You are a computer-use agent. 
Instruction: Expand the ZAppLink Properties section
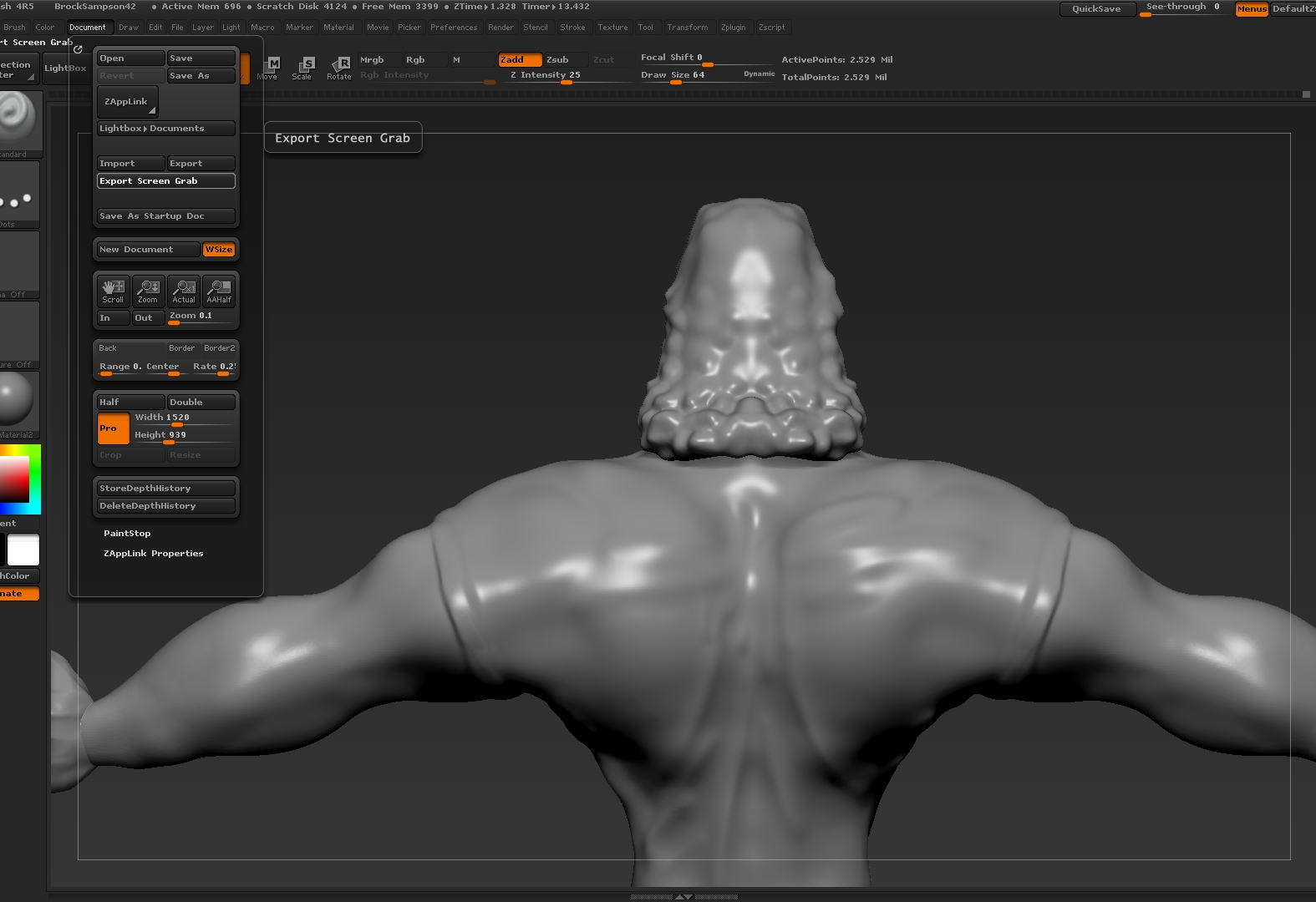[153, 554]
